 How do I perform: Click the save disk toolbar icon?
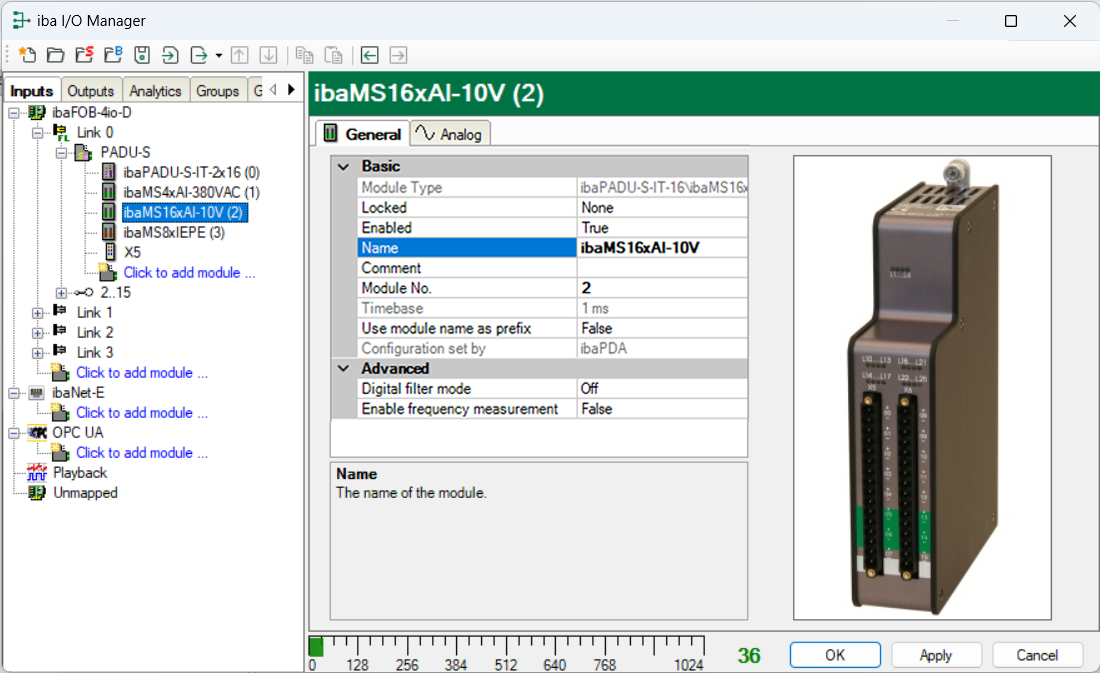142,55
